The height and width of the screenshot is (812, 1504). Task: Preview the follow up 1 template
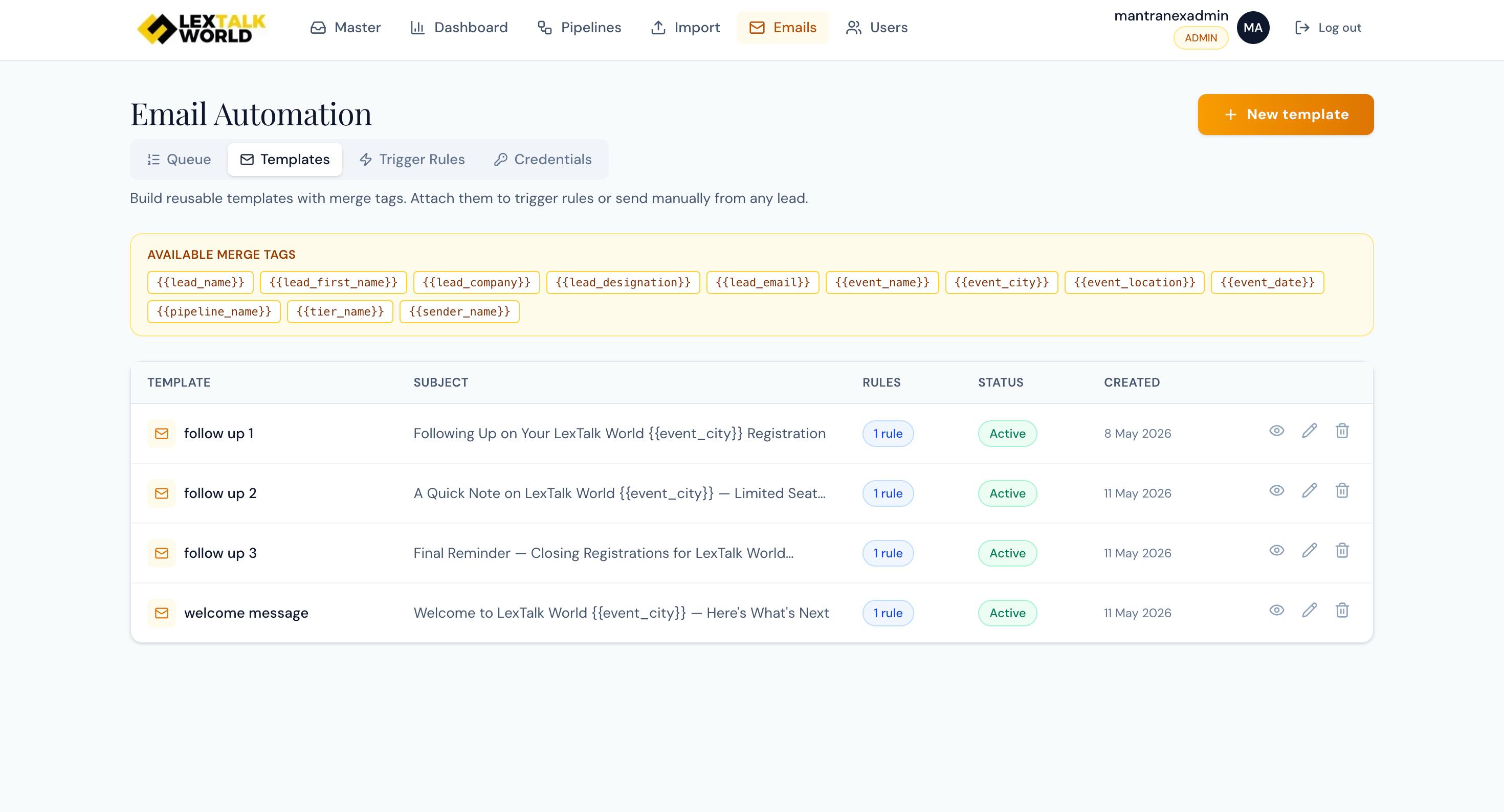pos(1277,431)
